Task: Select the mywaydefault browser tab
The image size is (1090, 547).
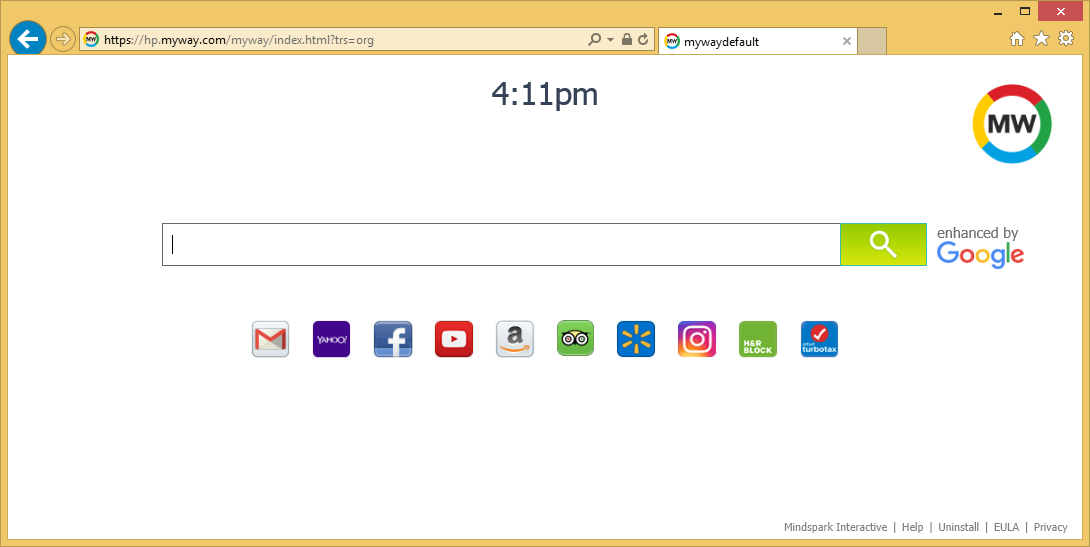Action: coord(750,41)
